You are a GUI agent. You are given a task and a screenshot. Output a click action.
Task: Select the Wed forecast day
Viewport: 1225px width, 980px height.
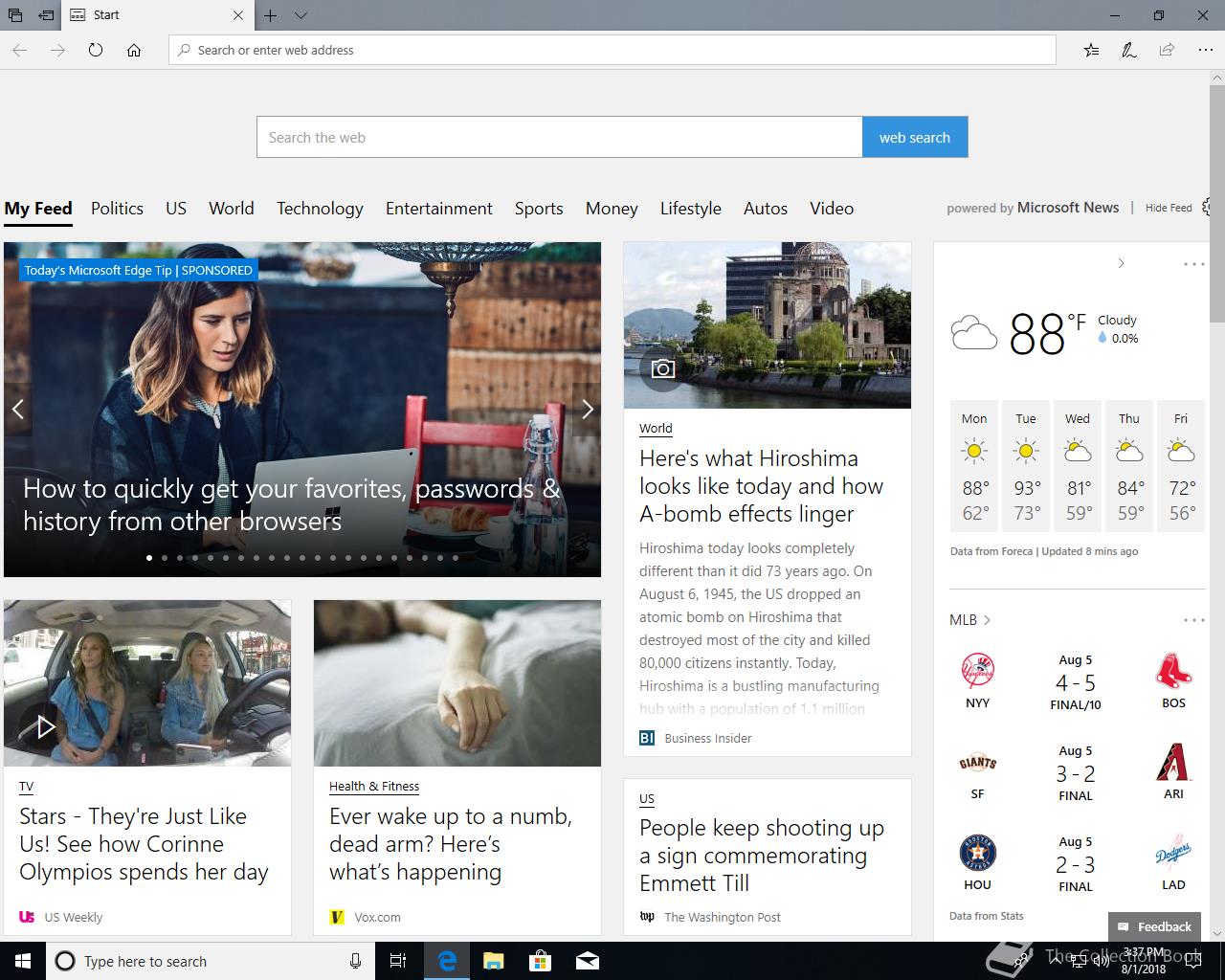[x=1078, y=466]
